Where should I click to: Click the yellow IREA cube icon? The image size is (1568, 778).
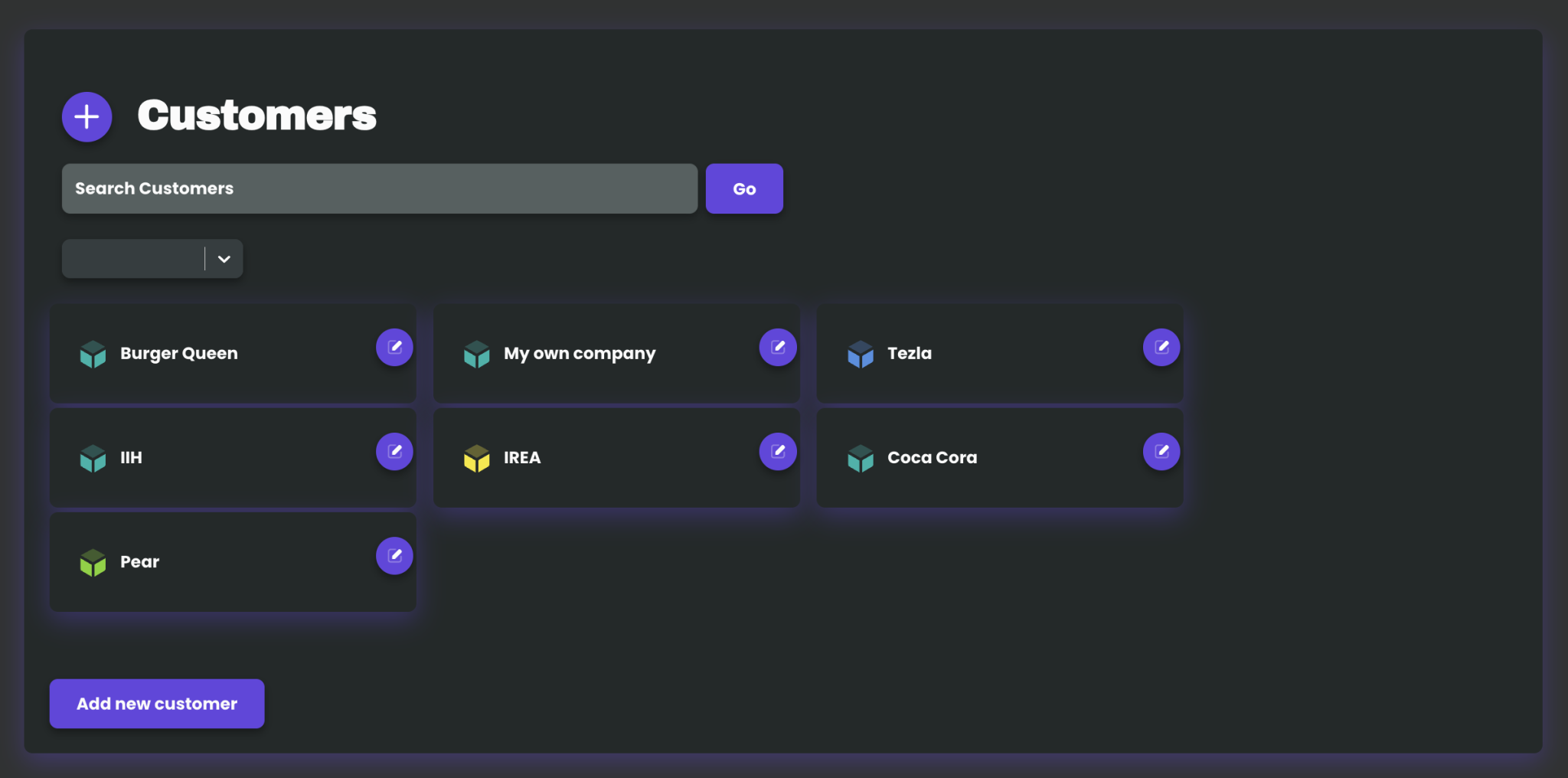point(477,458)
